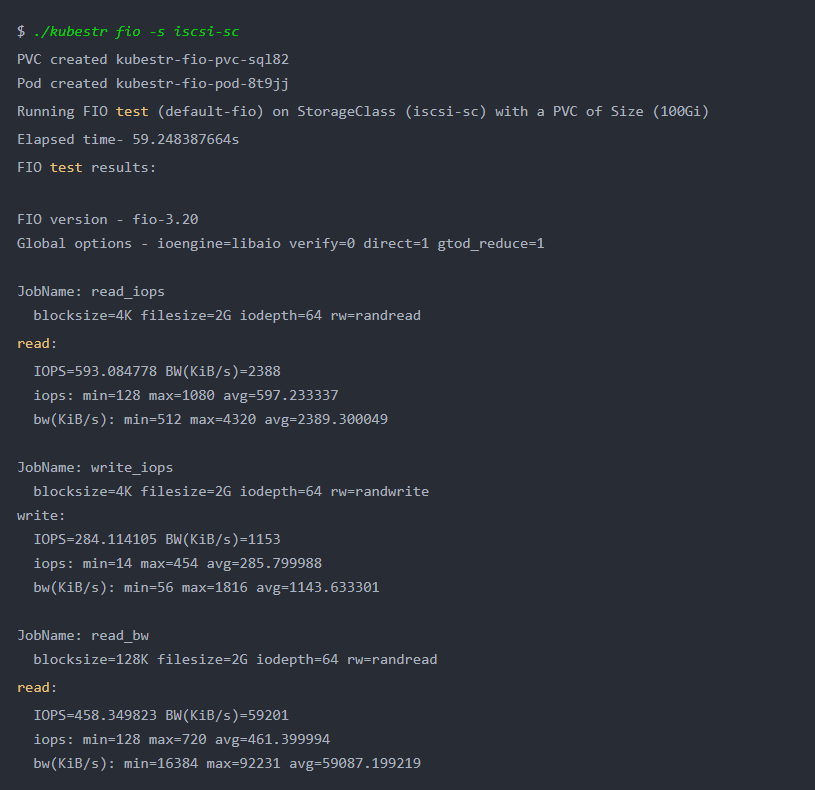
Task: Click the PVC name kubestr-fio-pvc-sql82
Action: point(202,59)
